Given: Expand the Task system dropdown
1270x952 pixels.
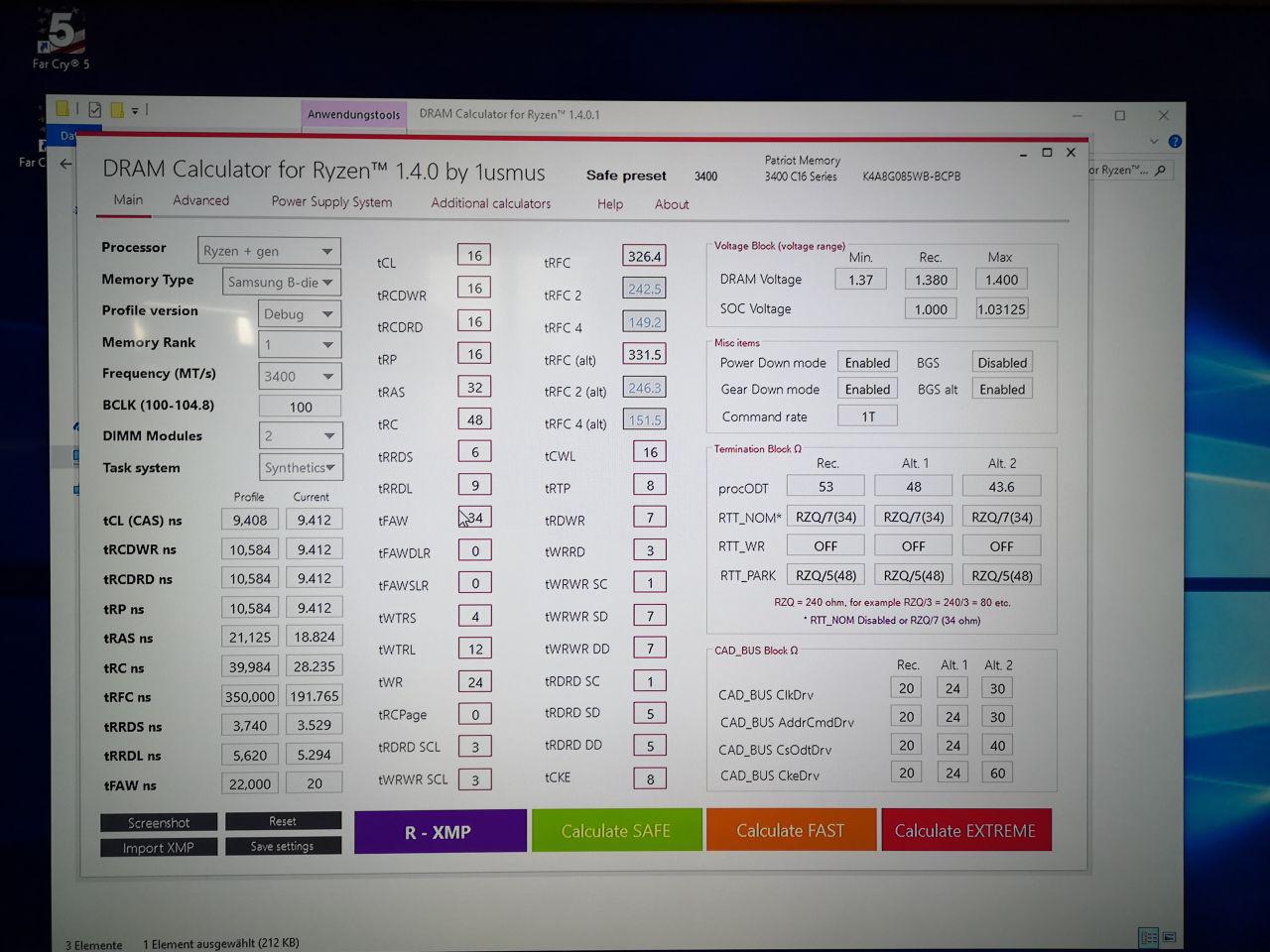Looking at the screenshot, I should coord(301,467).
